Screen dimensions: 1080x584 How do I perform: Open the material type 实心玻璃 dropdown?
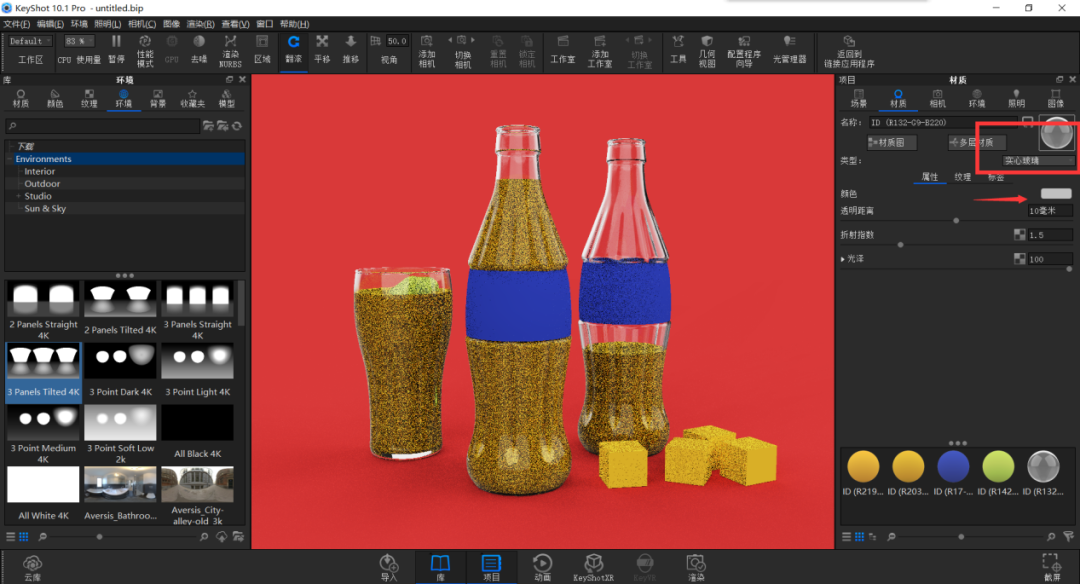point(1038,160)
